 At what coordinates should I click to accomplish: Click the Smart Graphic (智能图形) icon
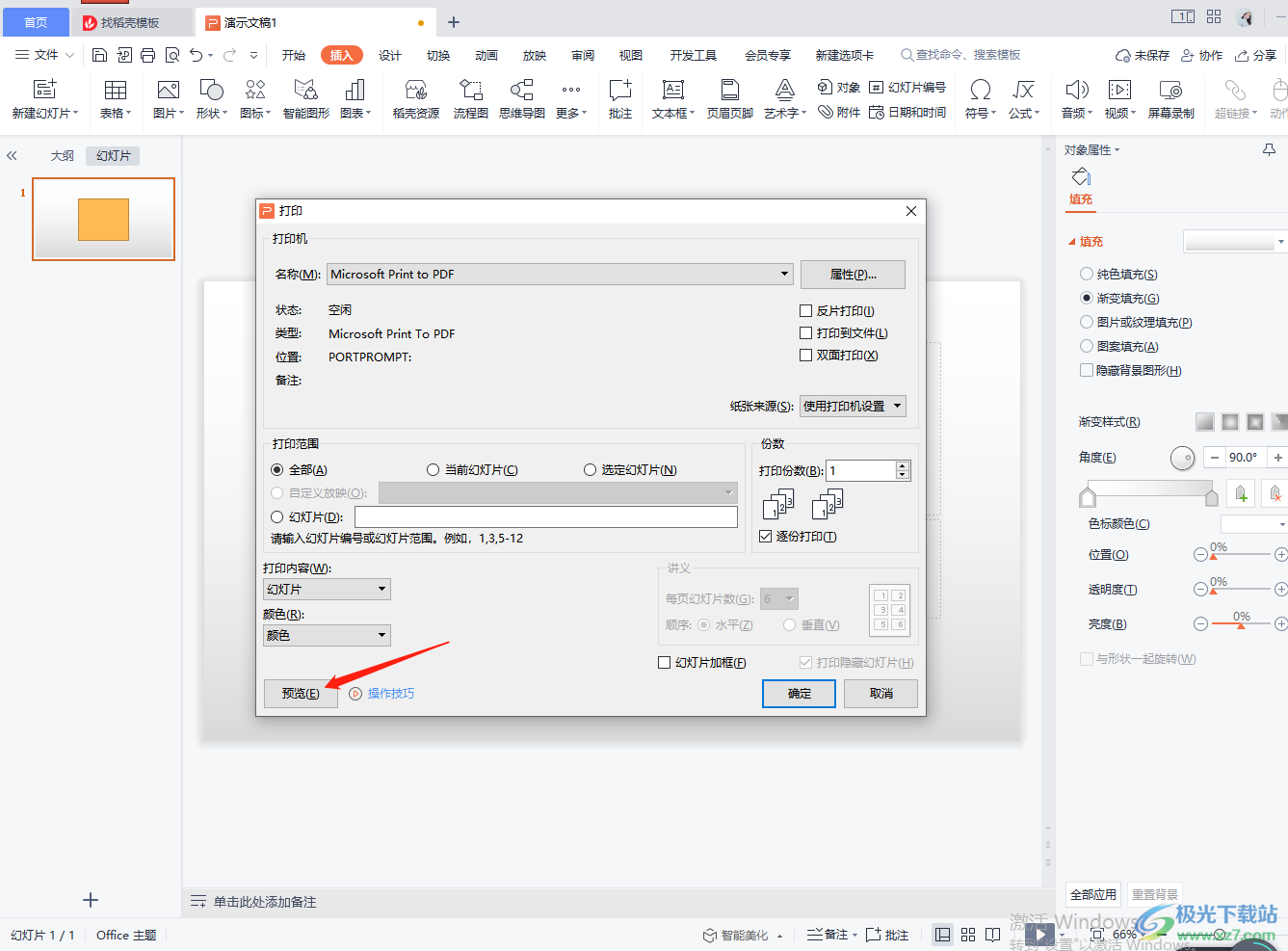coord(306,99)
